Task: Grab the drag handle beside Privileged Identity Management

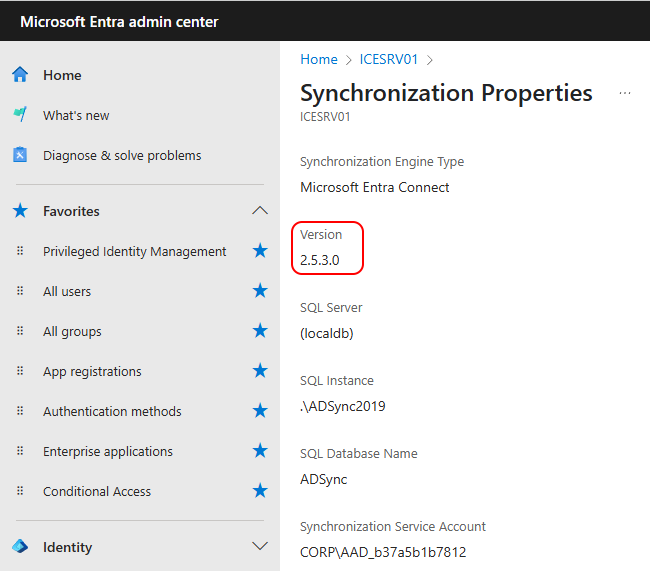Action: [x=20, y=251]
